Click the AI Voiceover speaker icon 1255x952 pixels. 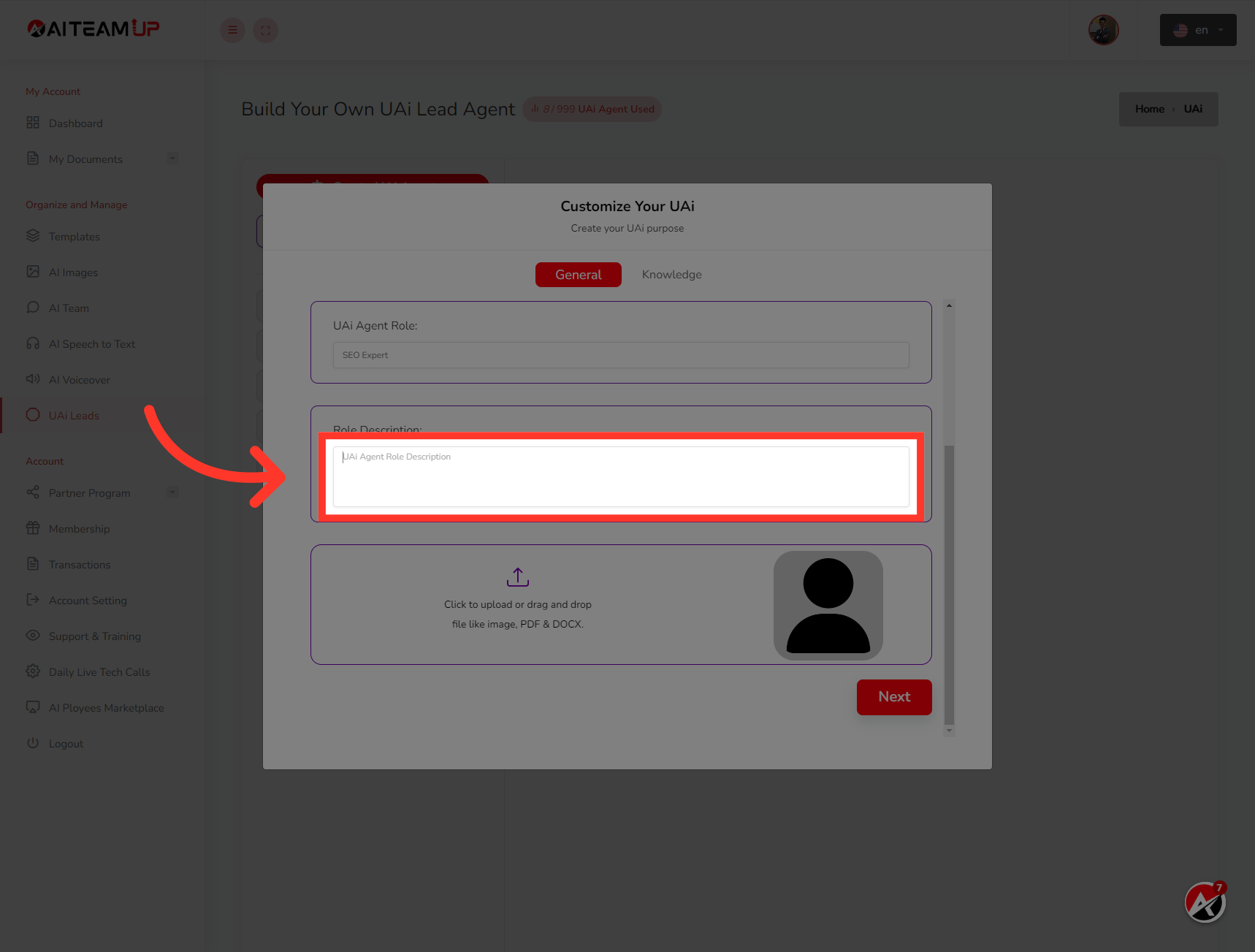click(33, 379)
